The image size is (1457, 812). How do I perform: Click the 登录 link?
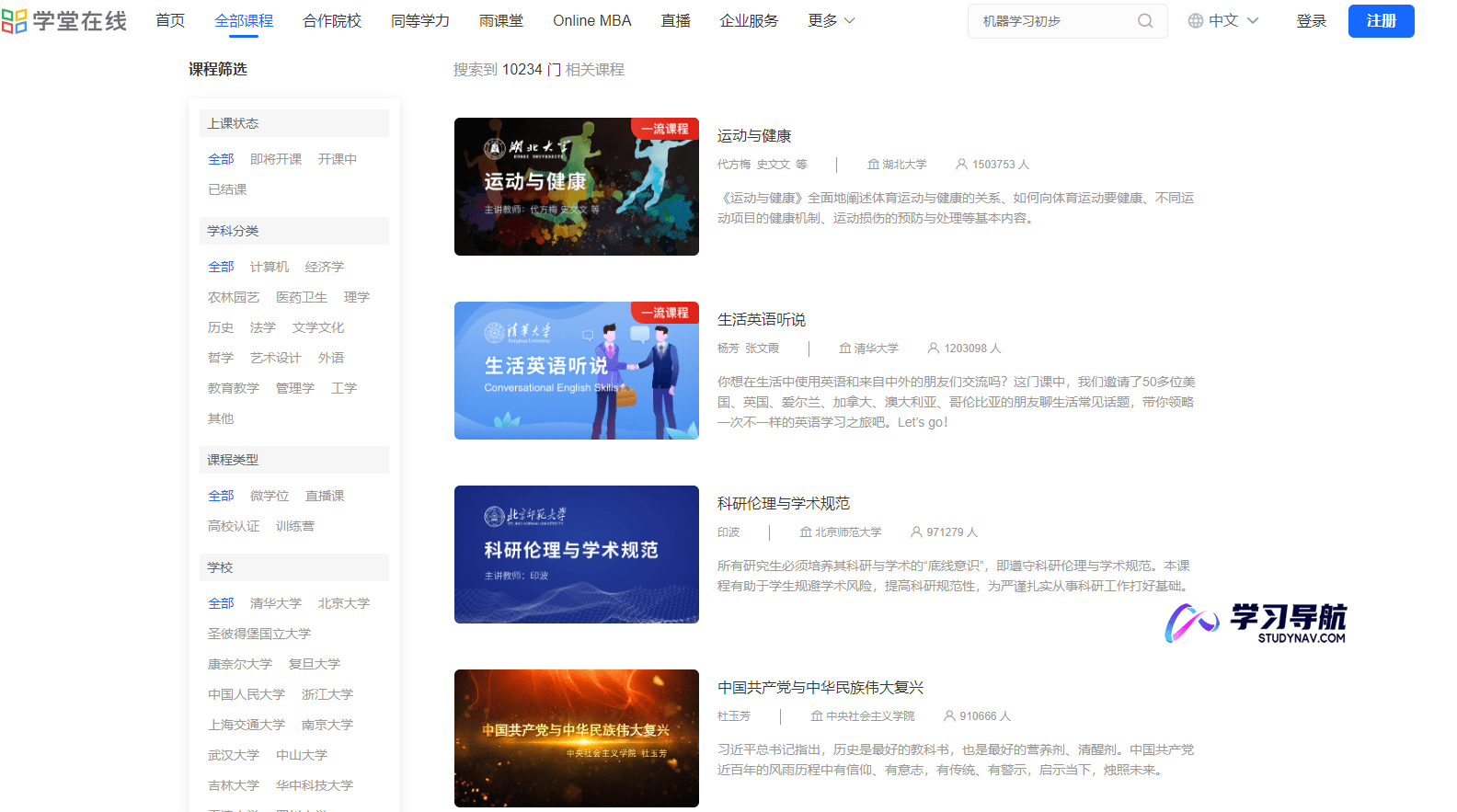(x=1312, y=21)
